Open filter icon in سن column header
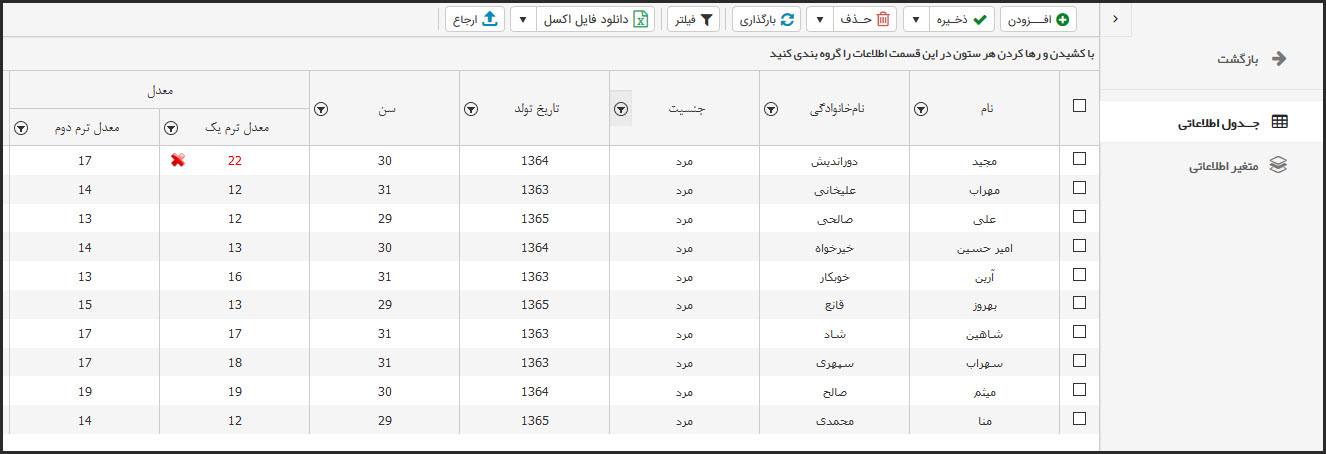The width and height of the screenshot is (1326, 454). click(x=320, y=110)
